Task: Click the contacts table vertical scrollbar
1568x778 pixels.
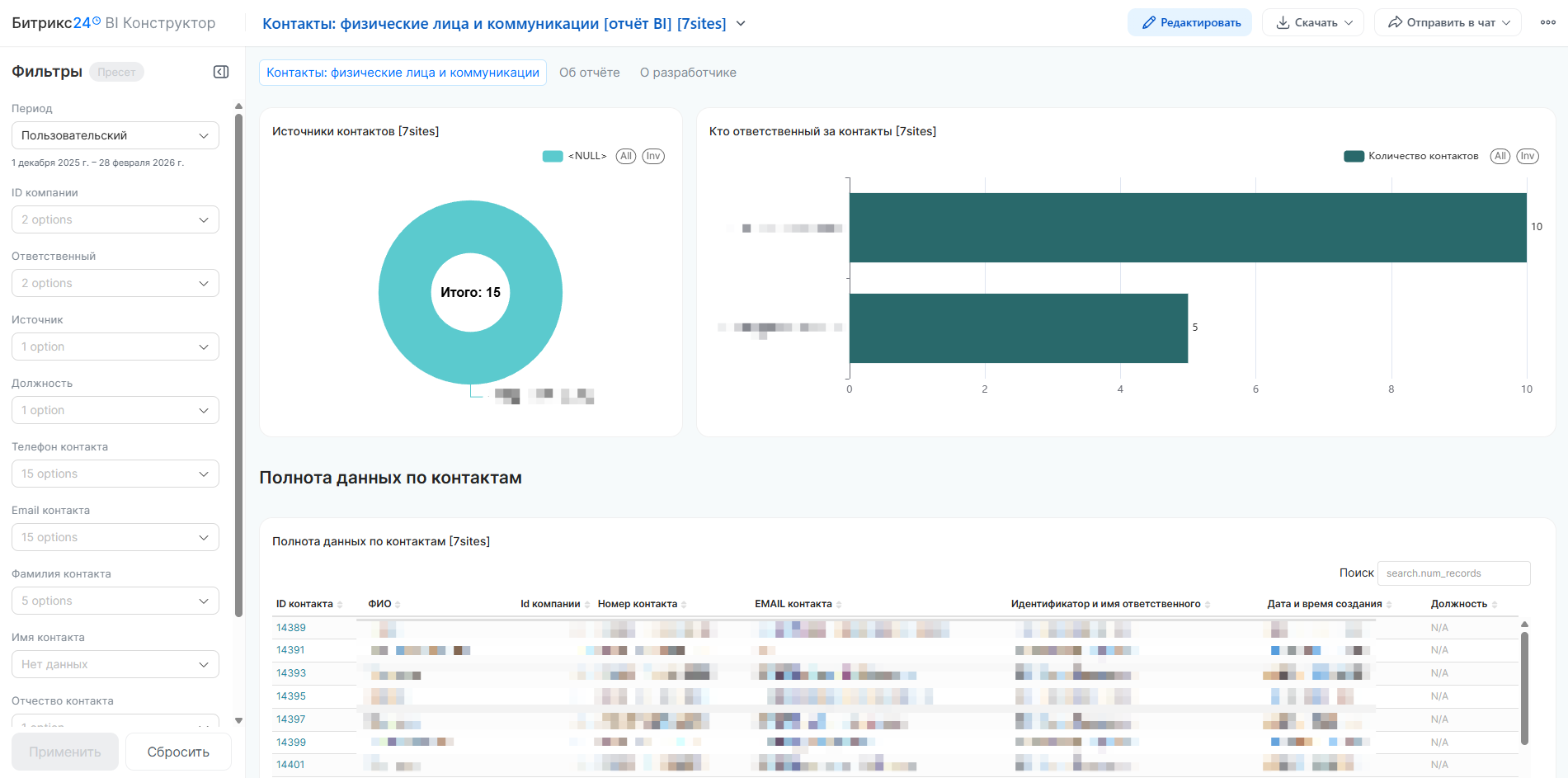Action: (1524, 688)
